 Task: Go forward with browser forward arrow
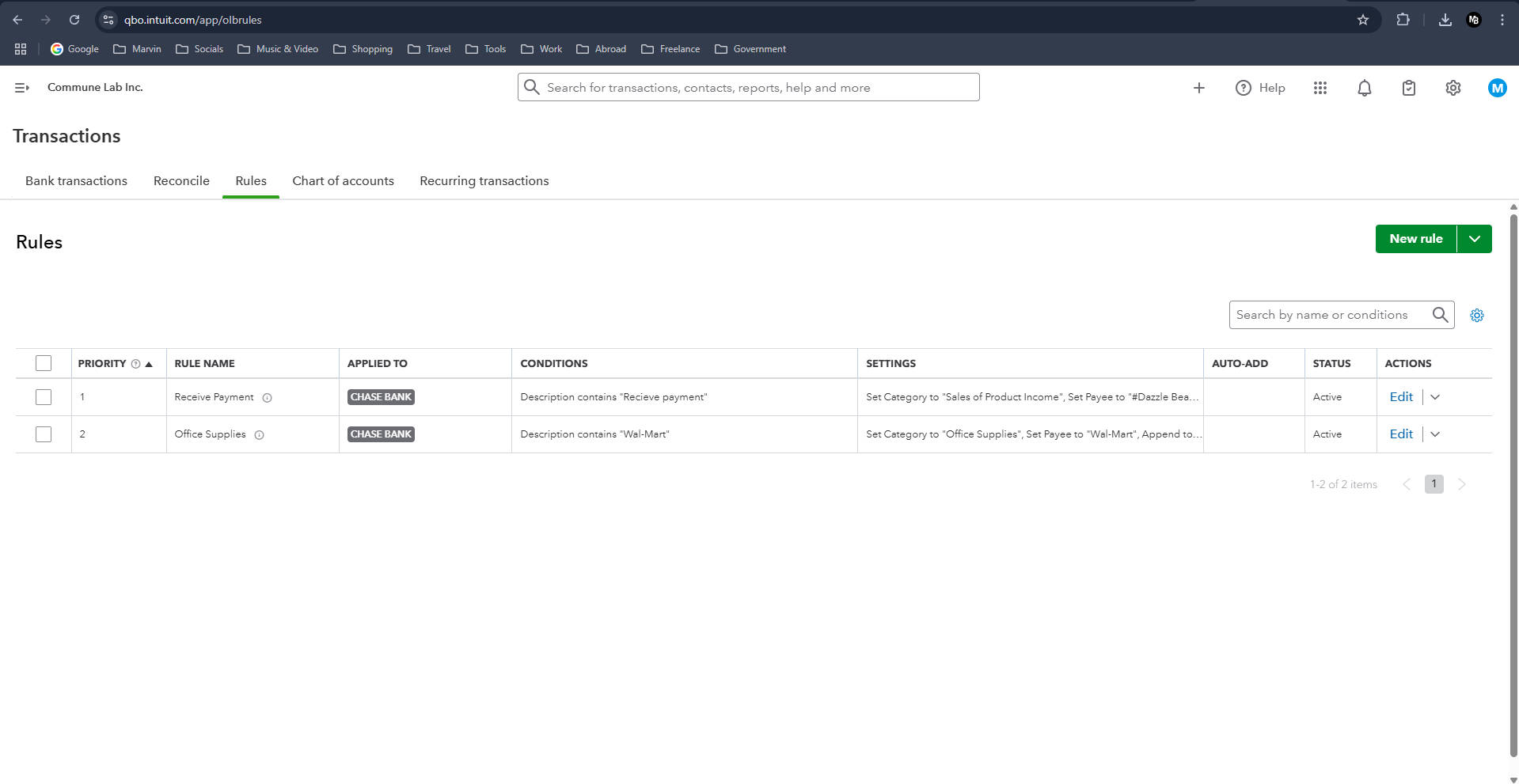pos(46,20)
